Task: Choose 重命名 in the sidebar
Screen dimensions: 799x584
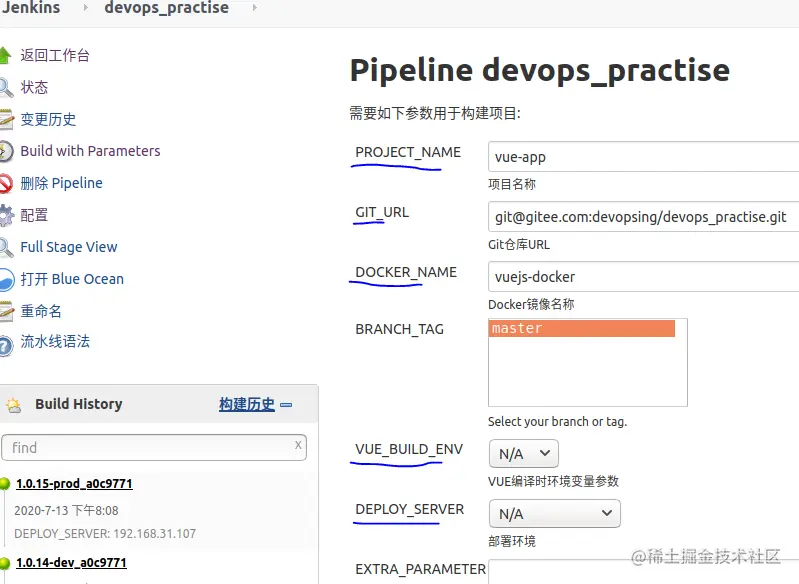Action: click(41, 311)
